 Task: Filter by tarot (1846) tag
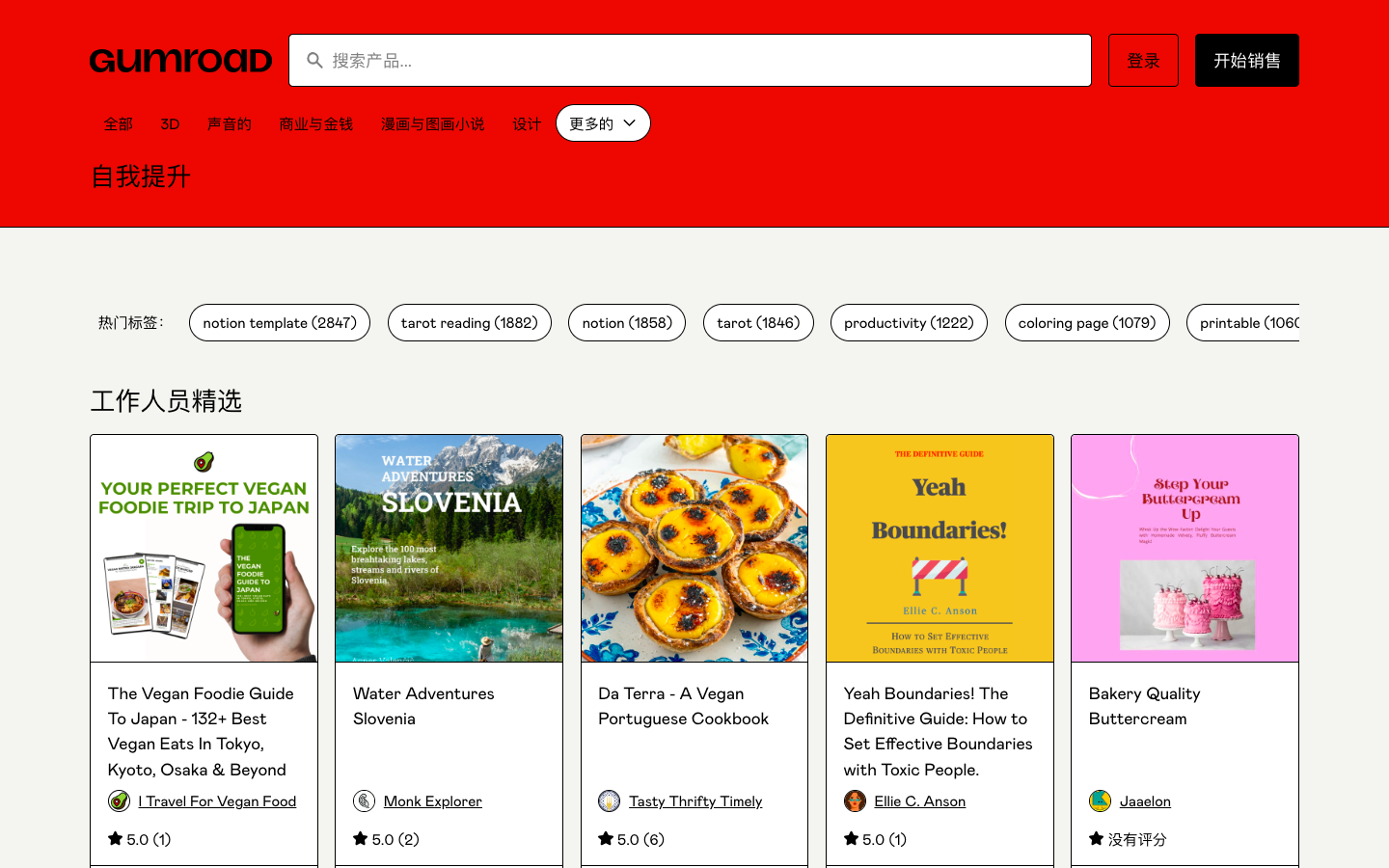758,322
